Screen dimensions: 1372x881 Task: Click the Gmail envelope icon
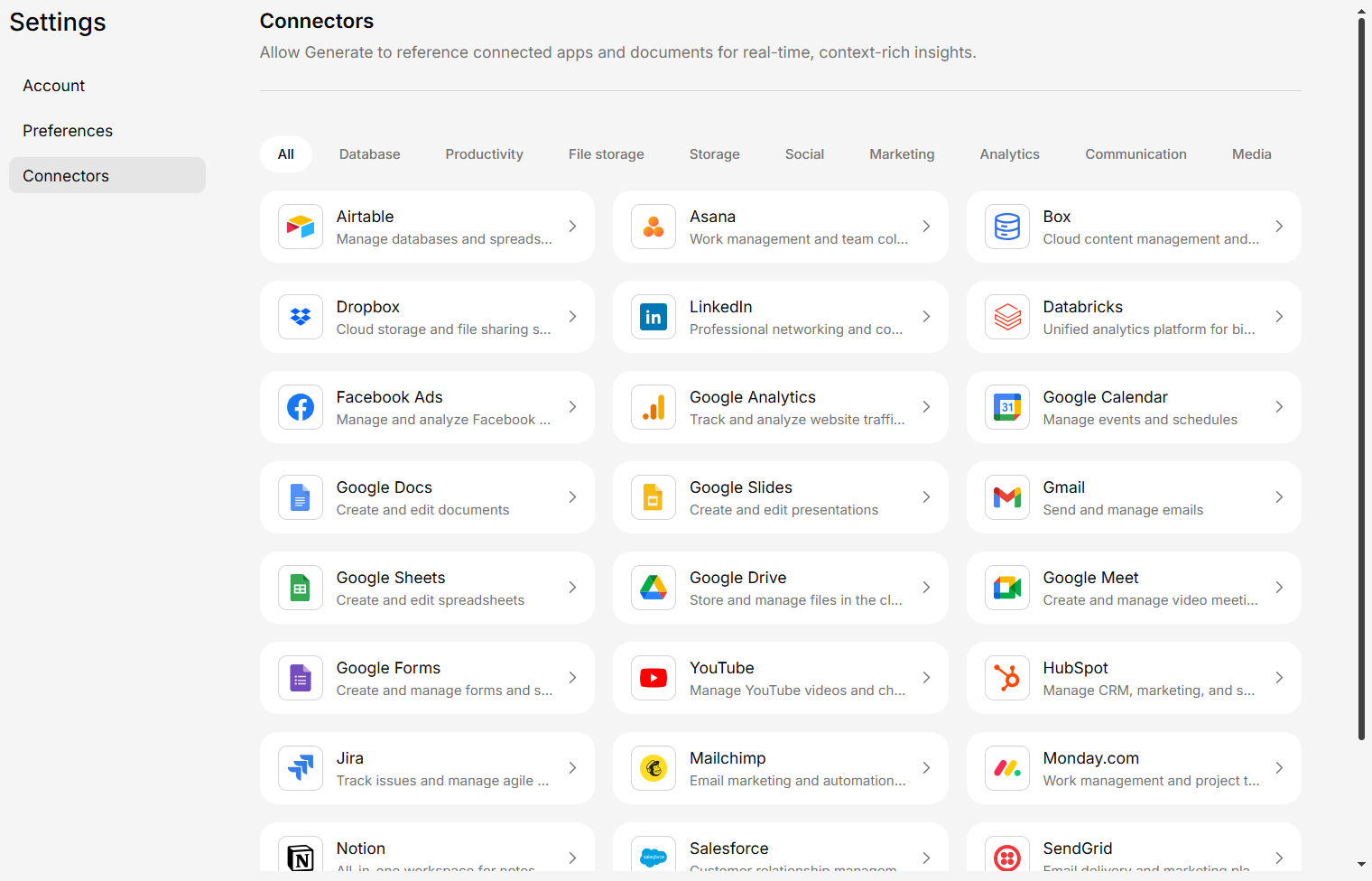1007,497
